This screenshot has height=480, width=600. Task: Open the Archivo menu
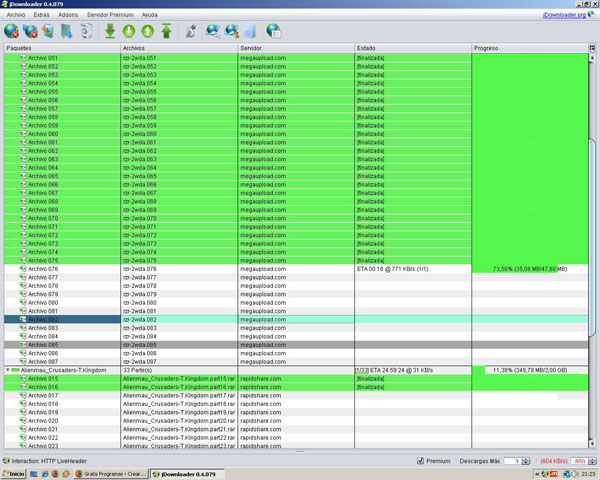click(16, 15)
